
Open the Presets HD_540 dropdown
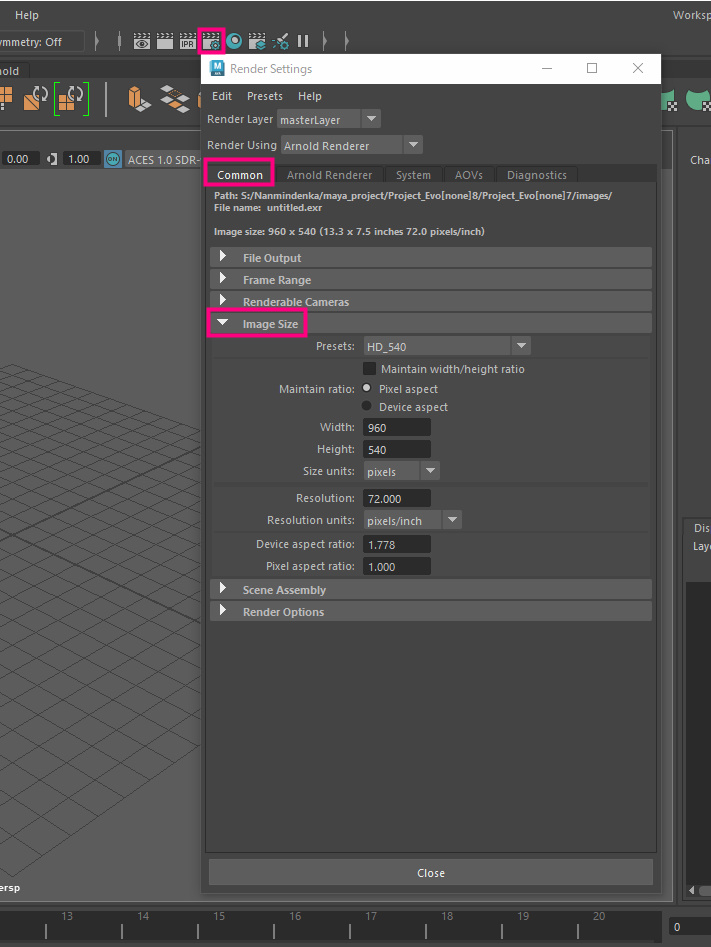447,347
